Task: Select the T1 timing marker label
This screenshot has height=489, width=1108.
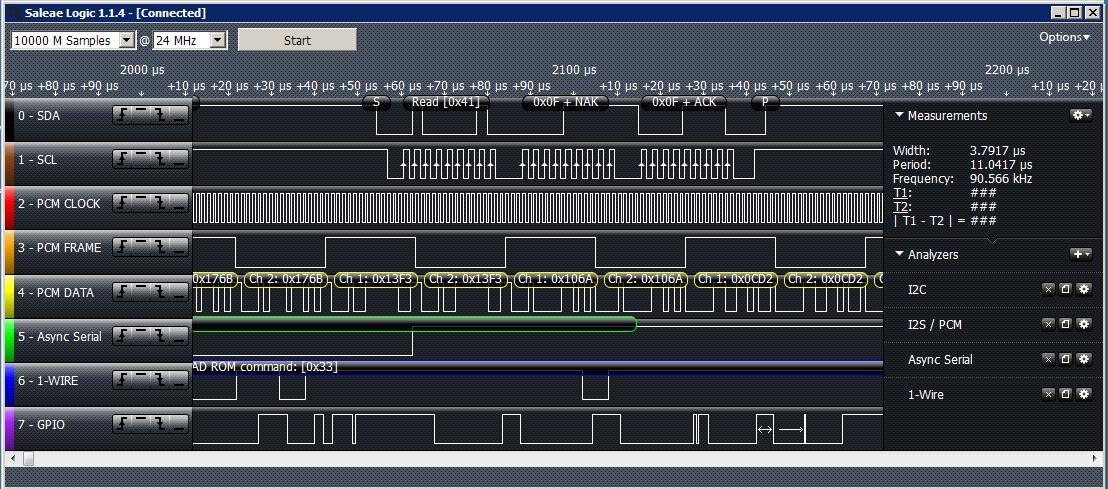Action: tap(902, 192)
